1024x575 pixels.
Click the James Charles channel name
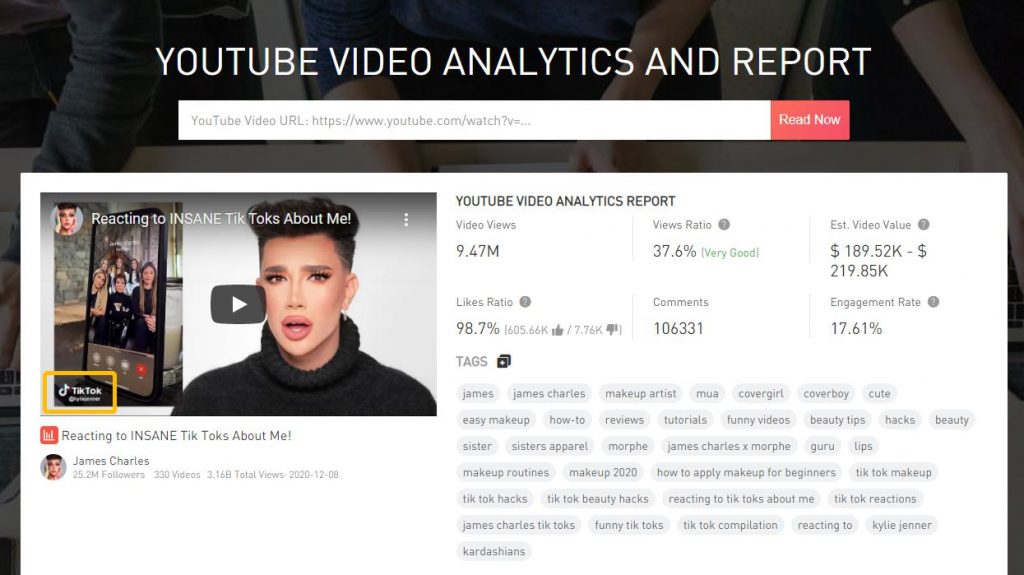[x=111, y=461]
